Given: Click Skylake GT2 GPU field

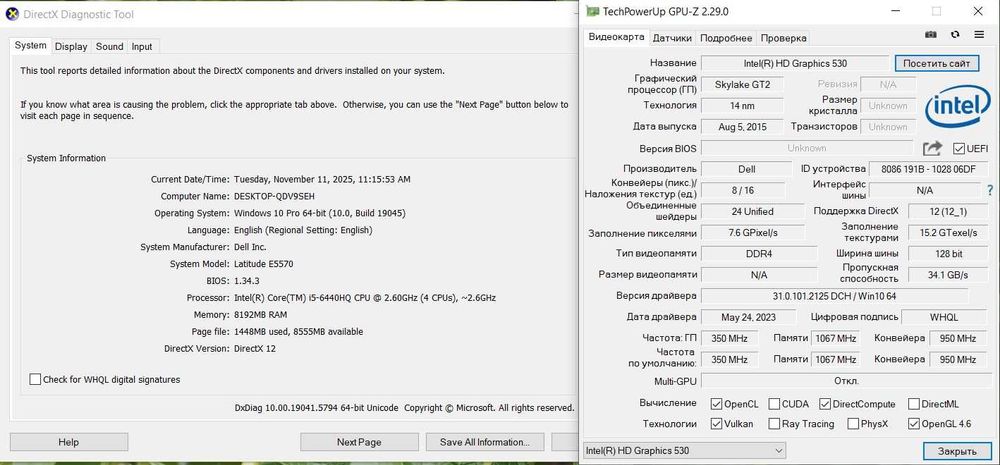Looking at the screenshot, I should 742,84.
